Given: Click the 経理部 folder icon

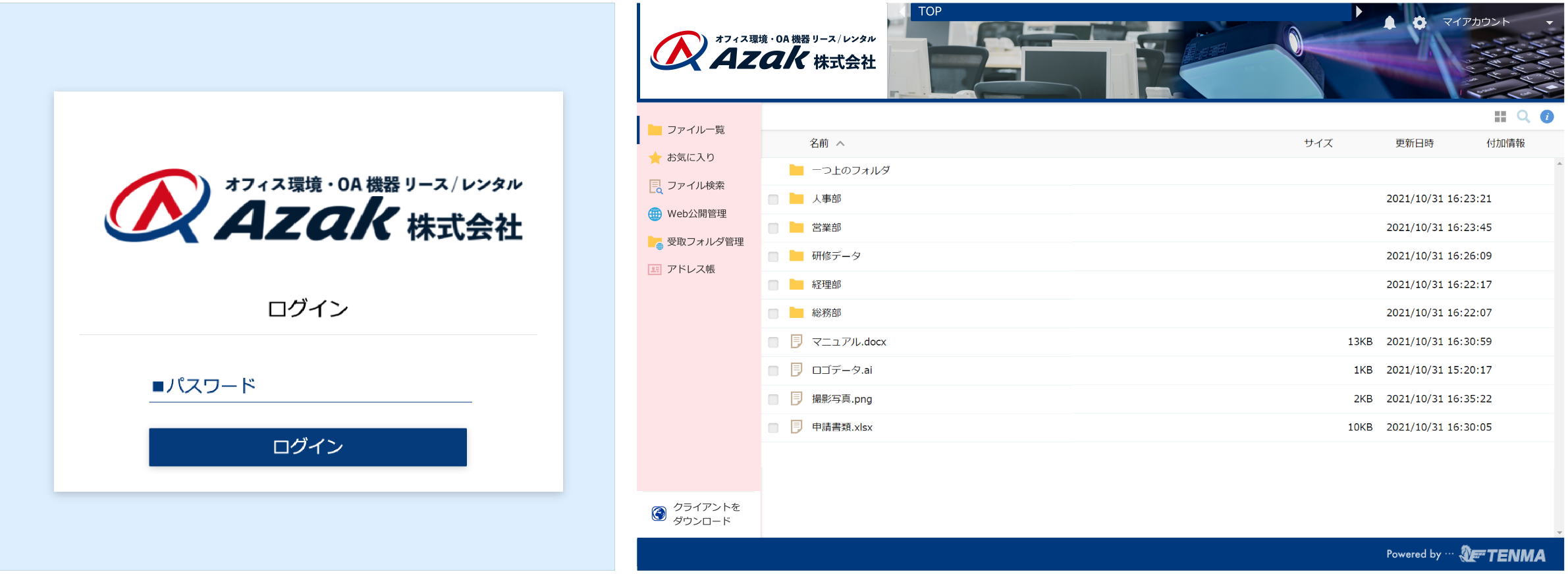Looking at the screenshot, I should 796,284.
